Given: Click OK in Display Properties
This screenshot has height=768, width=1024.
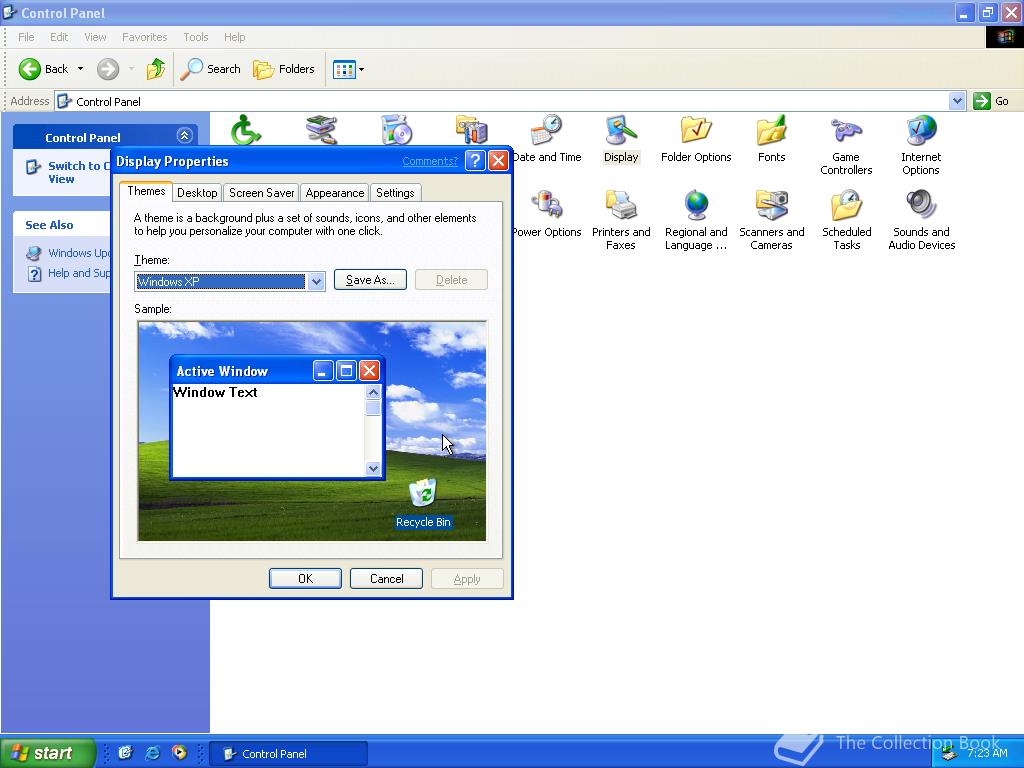Looking at the screenshot, I should [x=305, y=579].
